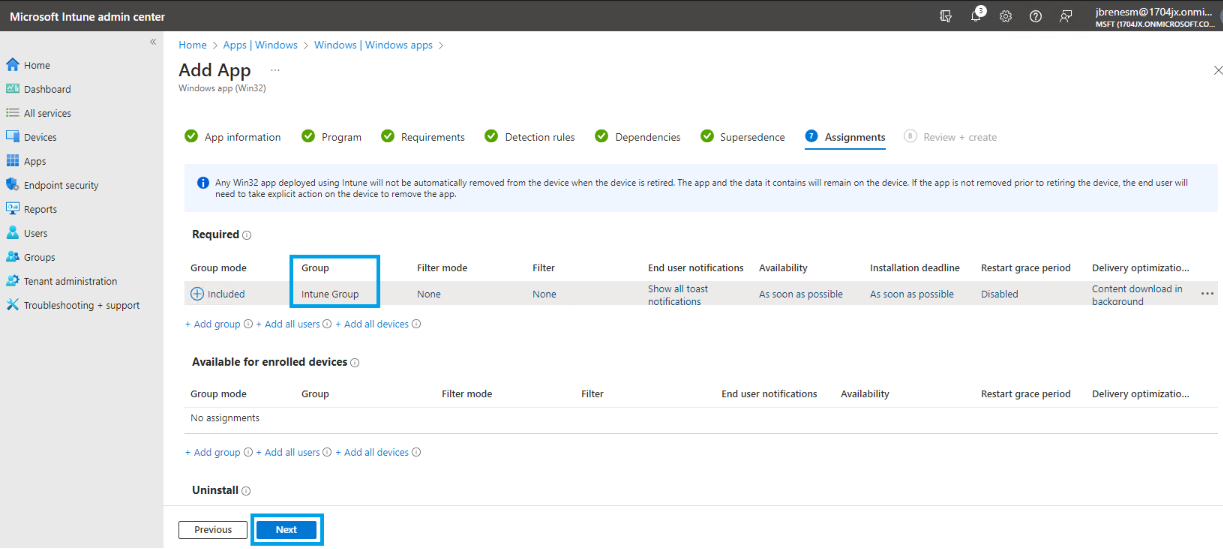Go to the Requirements step
Viewport: 1223px width, 549px height.
click(x=423, y=137)
